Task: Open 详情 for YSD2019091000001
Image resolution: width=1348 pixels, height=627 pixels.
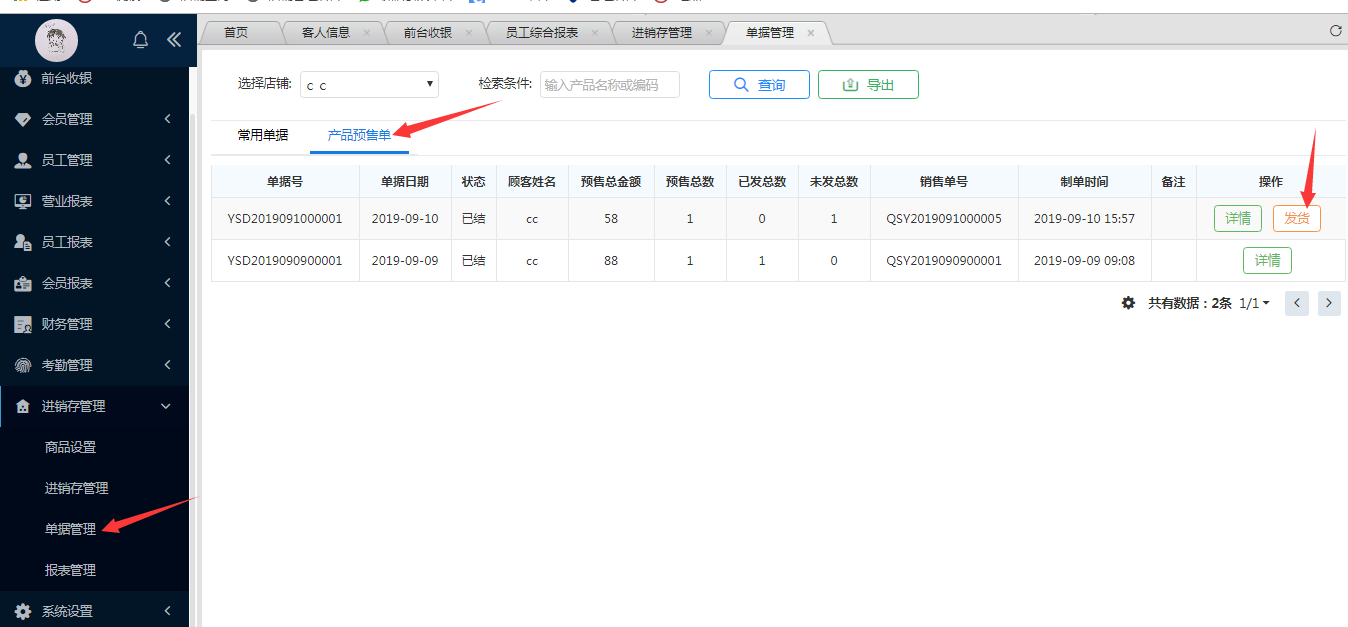Action: 1238,218
